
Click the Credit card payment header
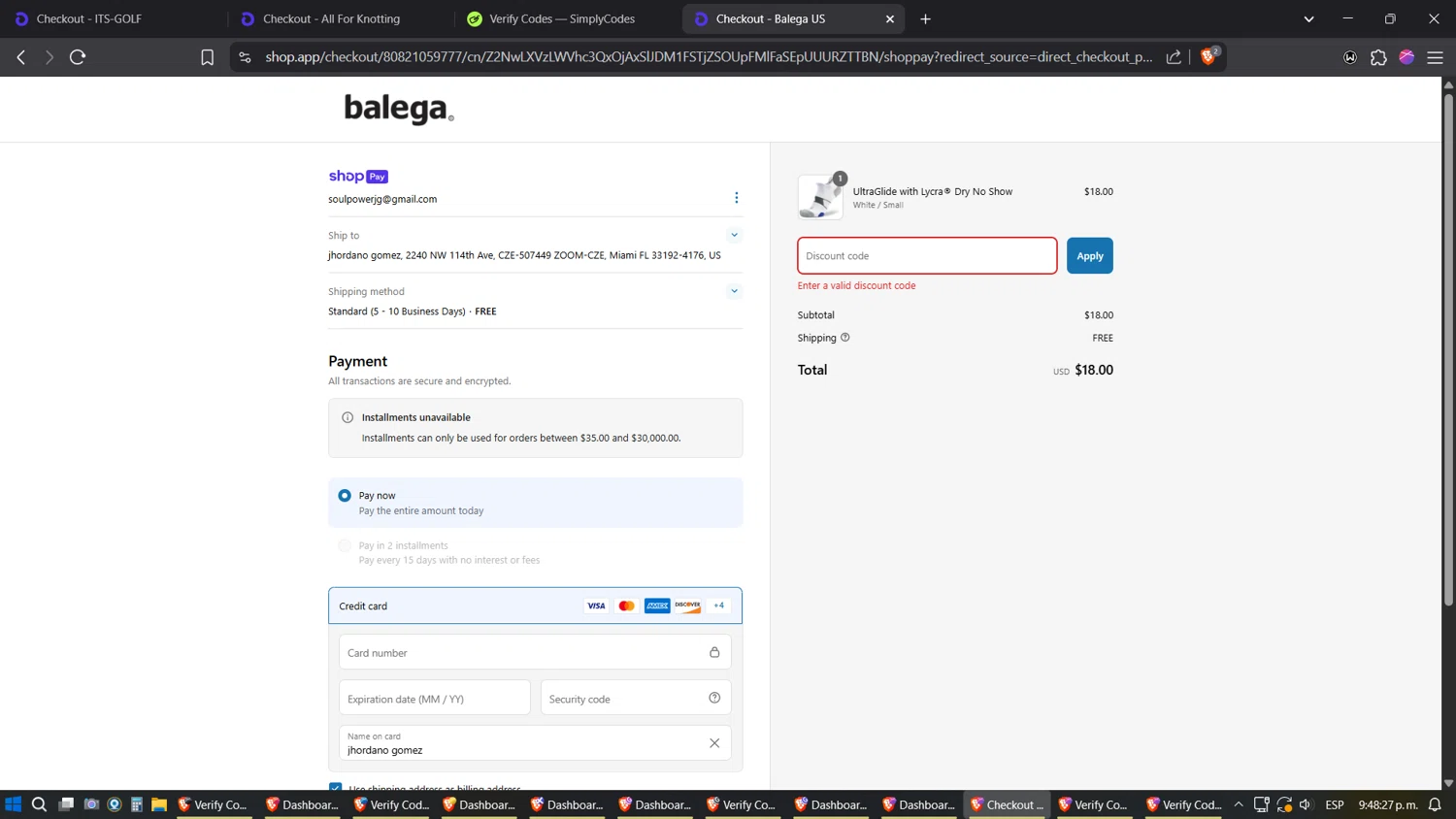pos(535,606)
